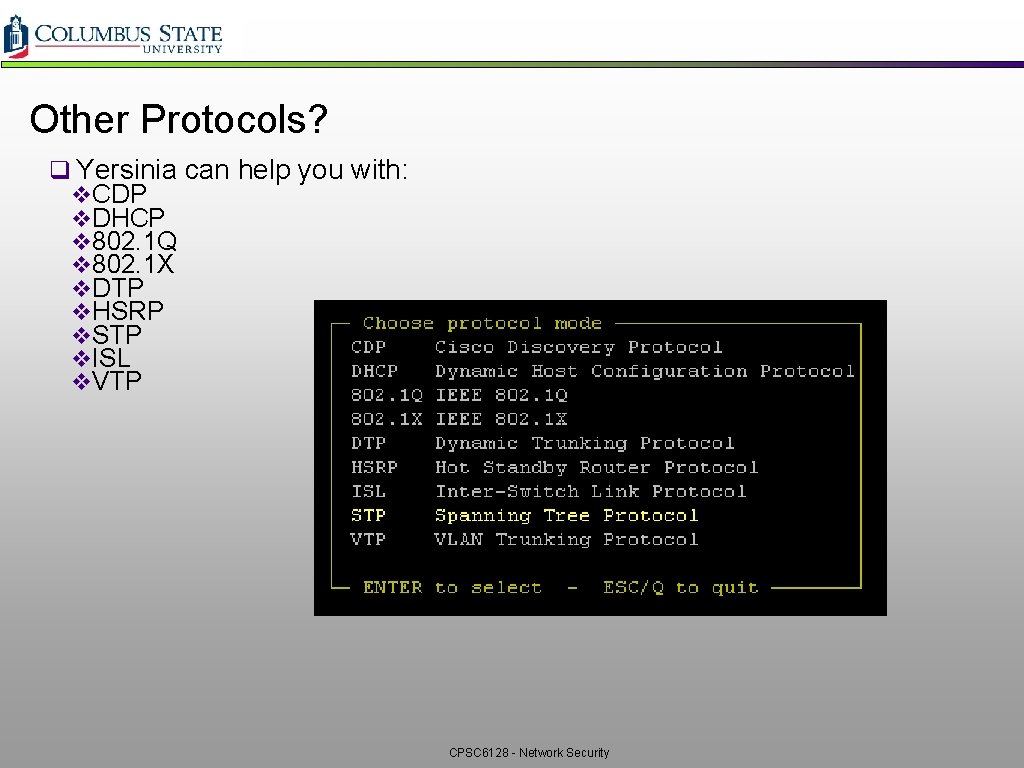
Task: Select the ISL bullet in the list
Action: coord(102,358)
